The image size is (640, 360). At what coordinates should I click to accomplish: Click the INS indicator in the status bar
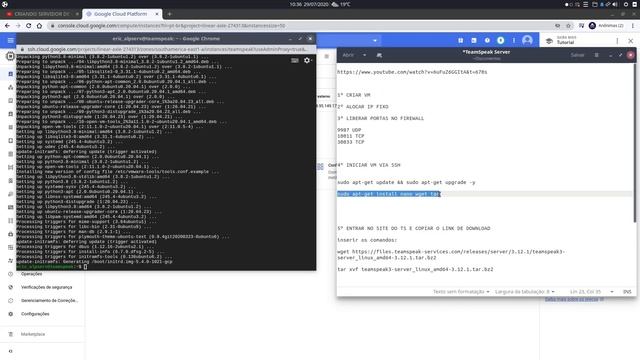pos(627,292)
